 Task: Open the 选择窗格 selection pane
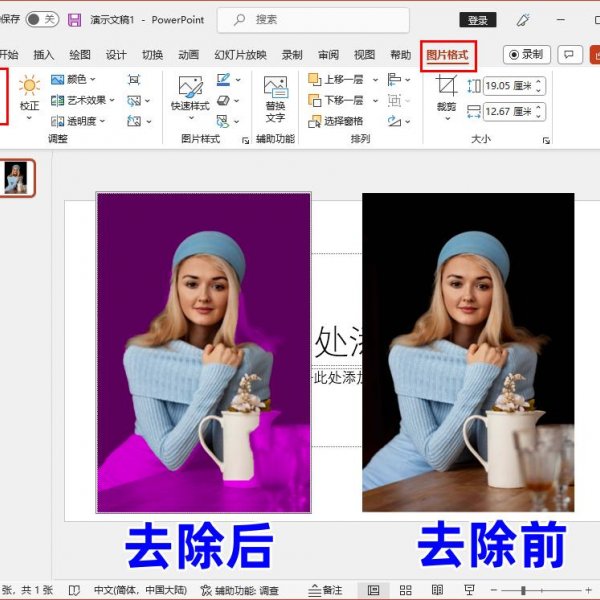pos(340,121)
